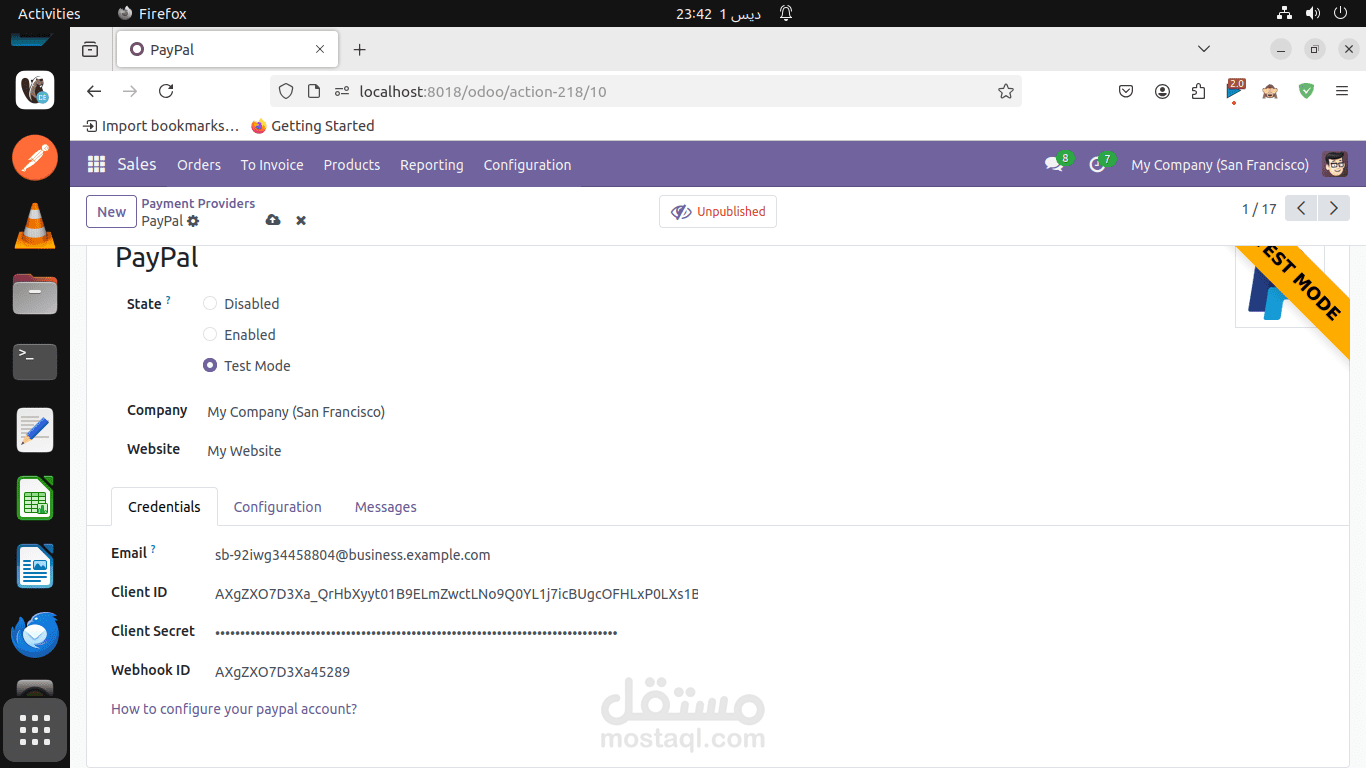The width and height of the screenshot is (1366, 768).
Task: Go to the previous record arrow
Action: pos(1301,208)
